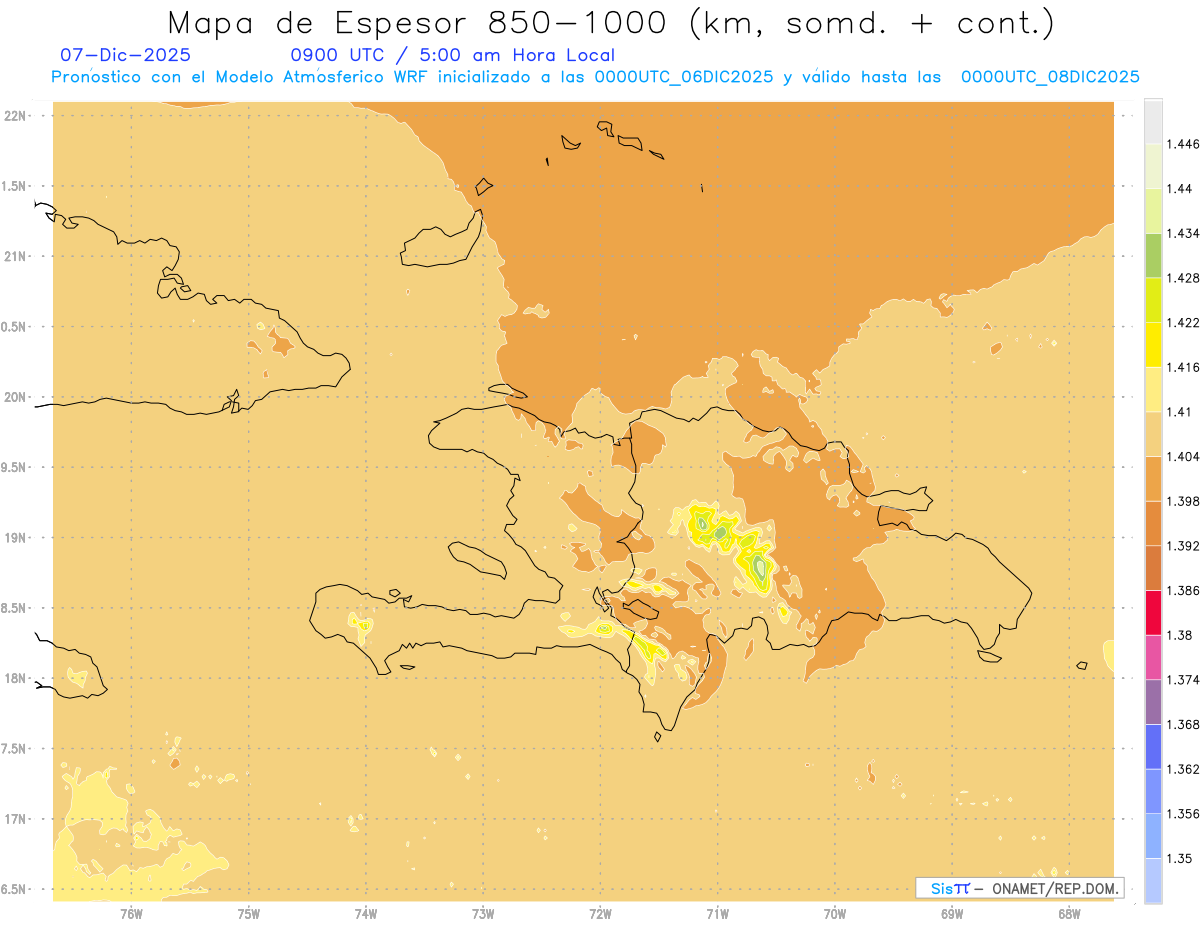Viewport: 1200px width, 927px height.
Task: Click the WRF forecast description line
Action: pyautogui.click(x=595, y=76)
